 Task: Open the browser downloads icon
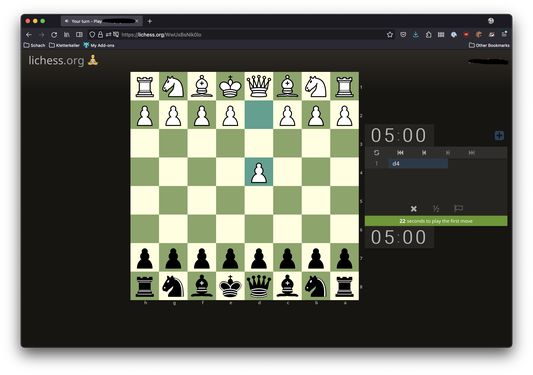[416, 34]
